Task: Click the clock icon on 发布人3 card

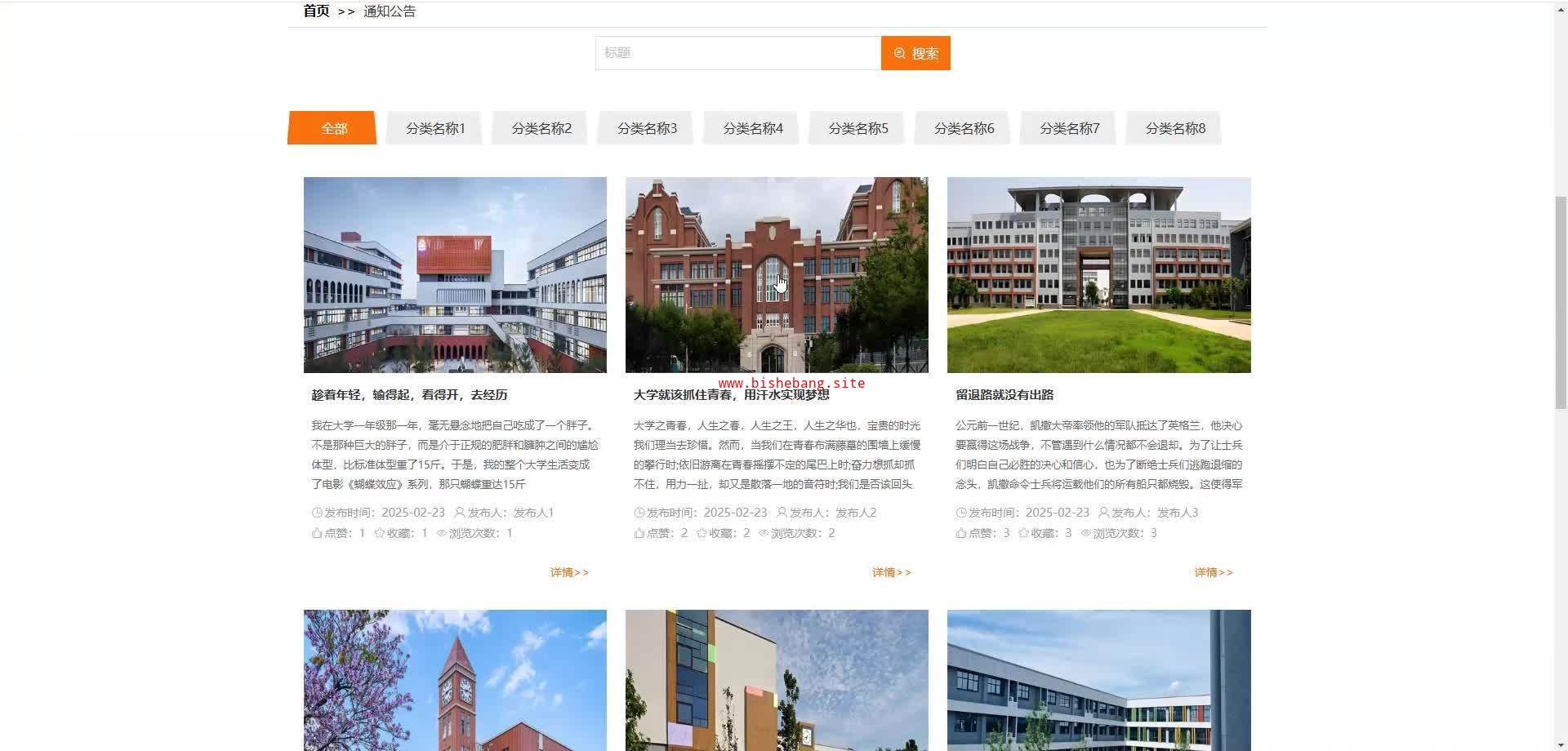Action: (961, 513)
